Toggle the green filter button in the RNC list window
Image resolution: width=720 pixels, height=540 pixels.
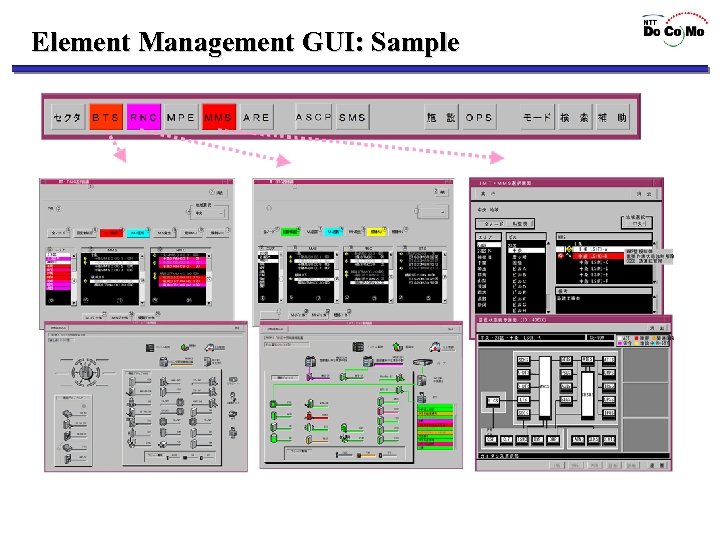(290, 231)
